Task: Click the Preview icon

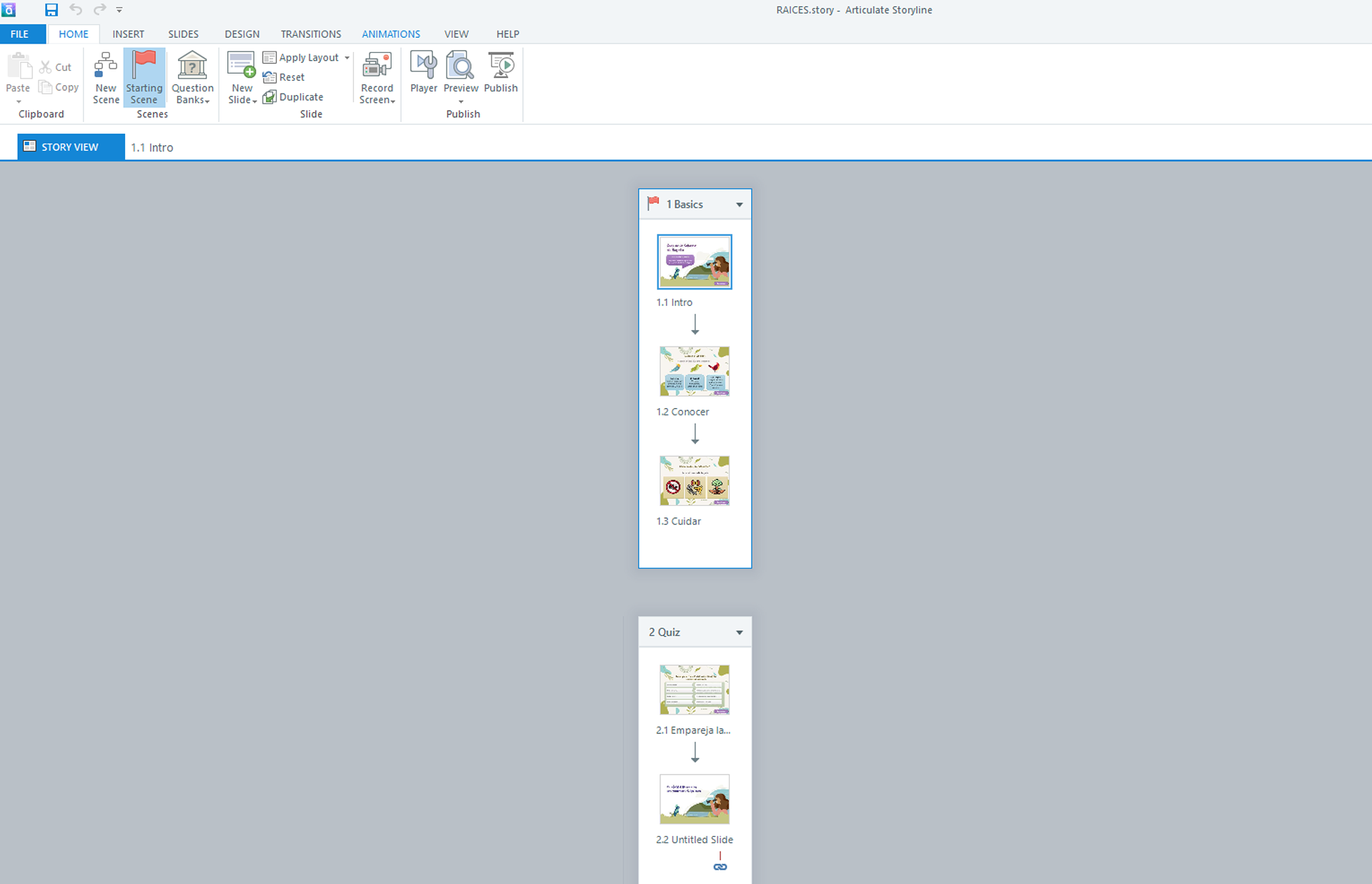Action: tap(460, 66)
